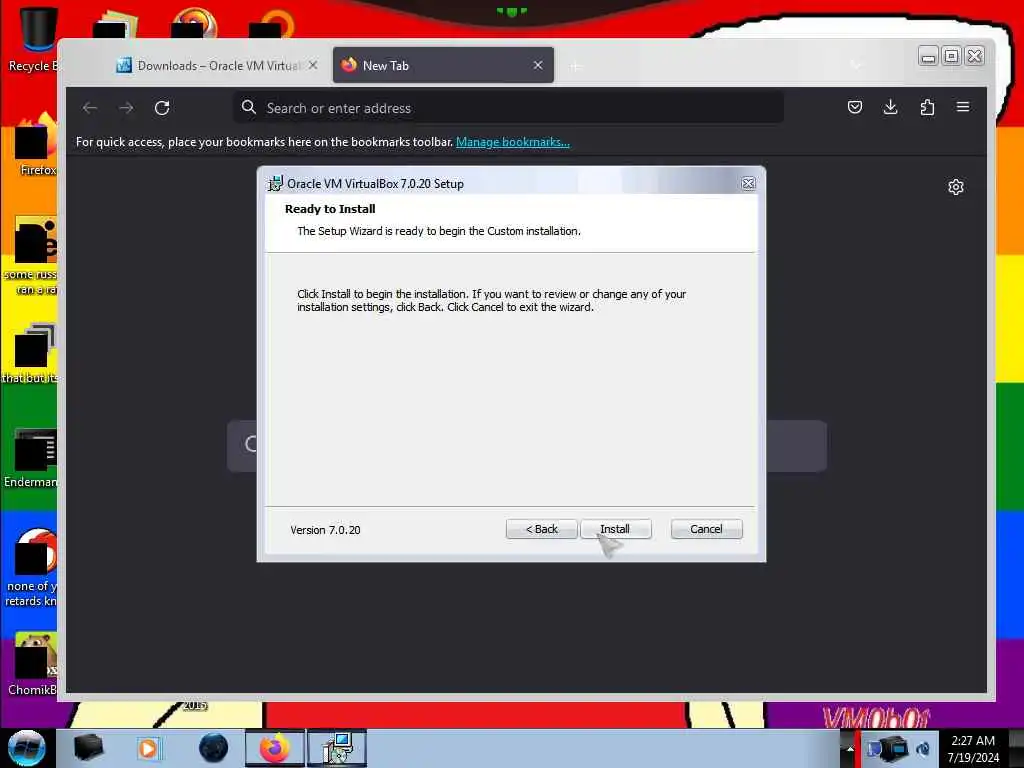Open the media player taskbar icon

click(x=148, y=748)
